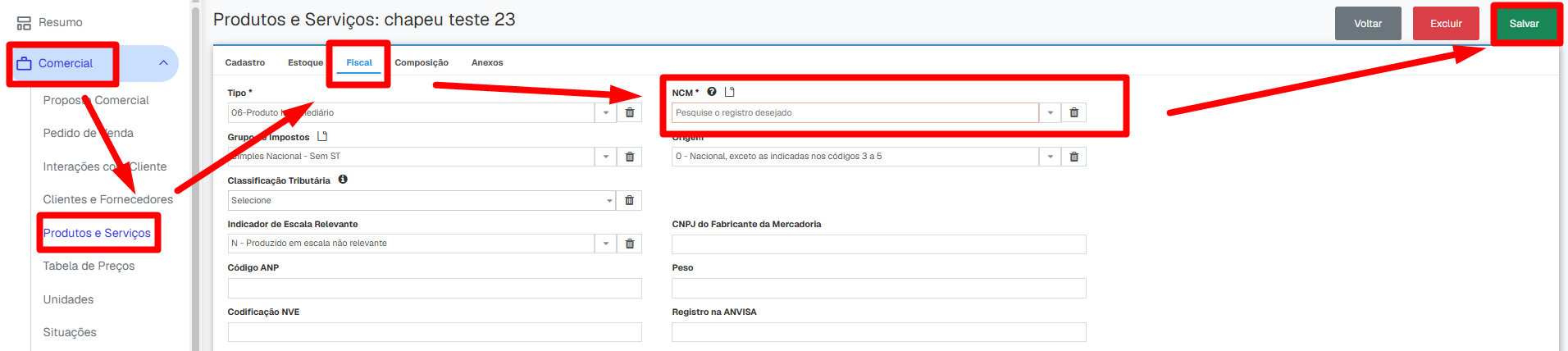This screenshot has height=351, width=1568.
Task: Click the NCM help question mark icon
Action: click(712, 92)
